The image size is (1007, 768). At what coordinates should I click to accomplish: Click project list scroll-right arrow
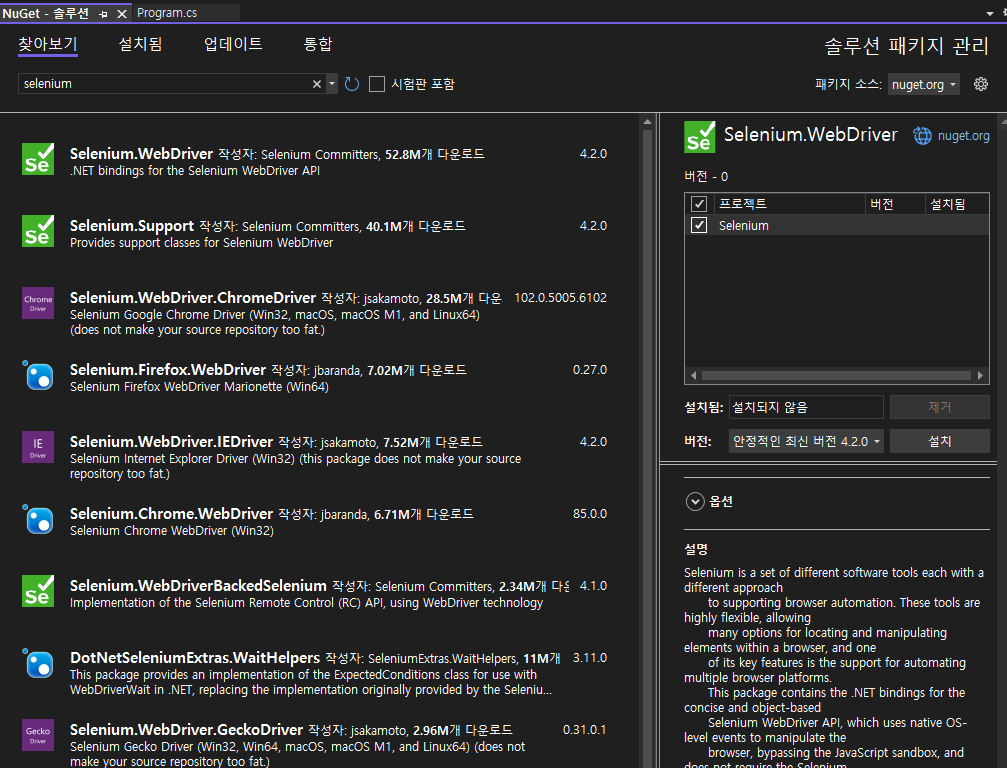click(980, 375)
